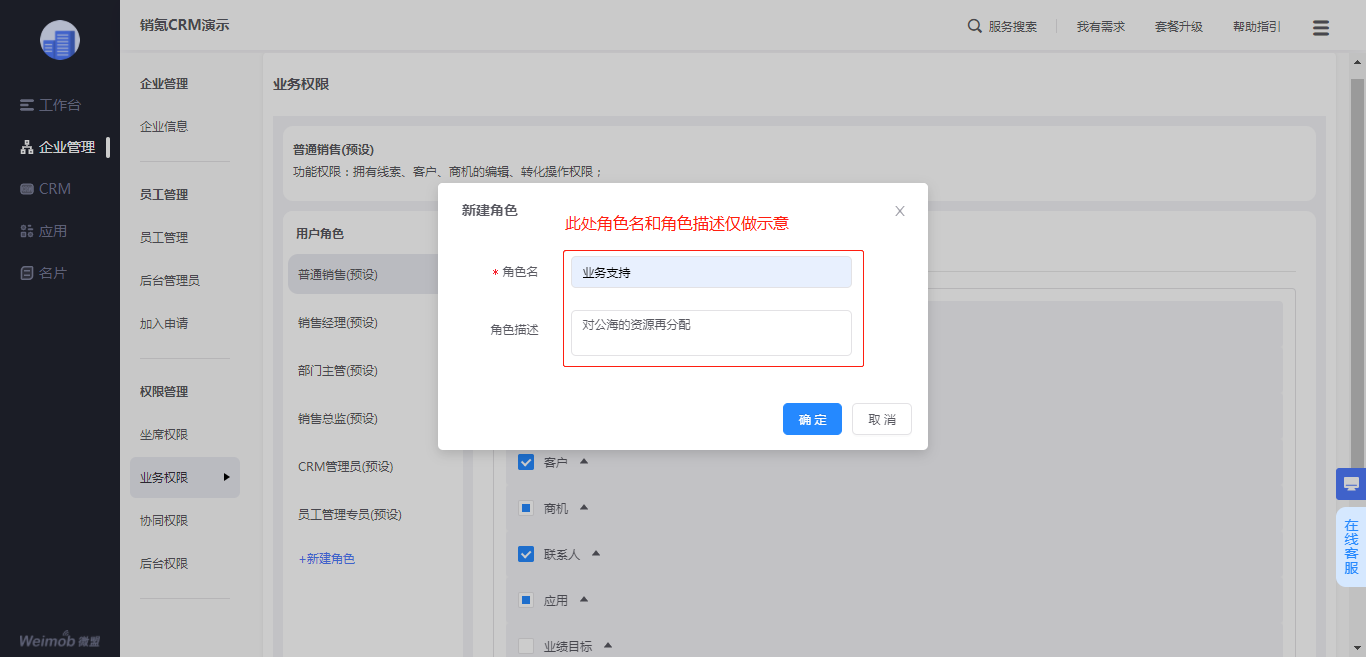Viewport: 1366px width, 657px height.
Task: Click the 服务搜索 magnifier icon
Action: point(975,26)
